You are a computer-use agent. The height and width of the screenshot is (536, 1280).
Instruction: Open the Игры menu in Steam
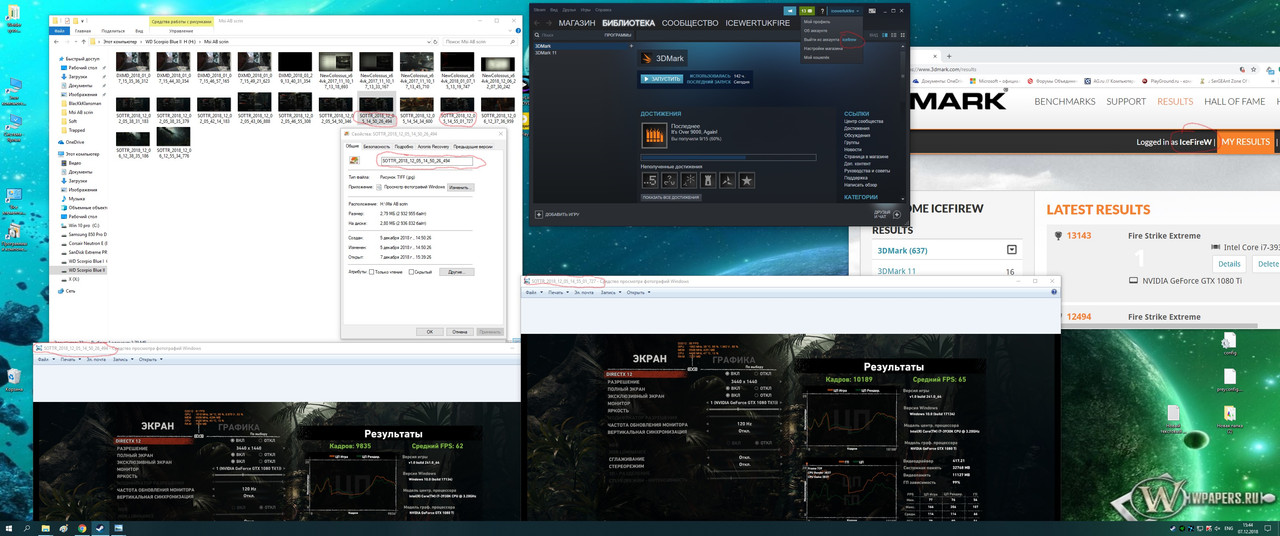(x=586, y=10)
